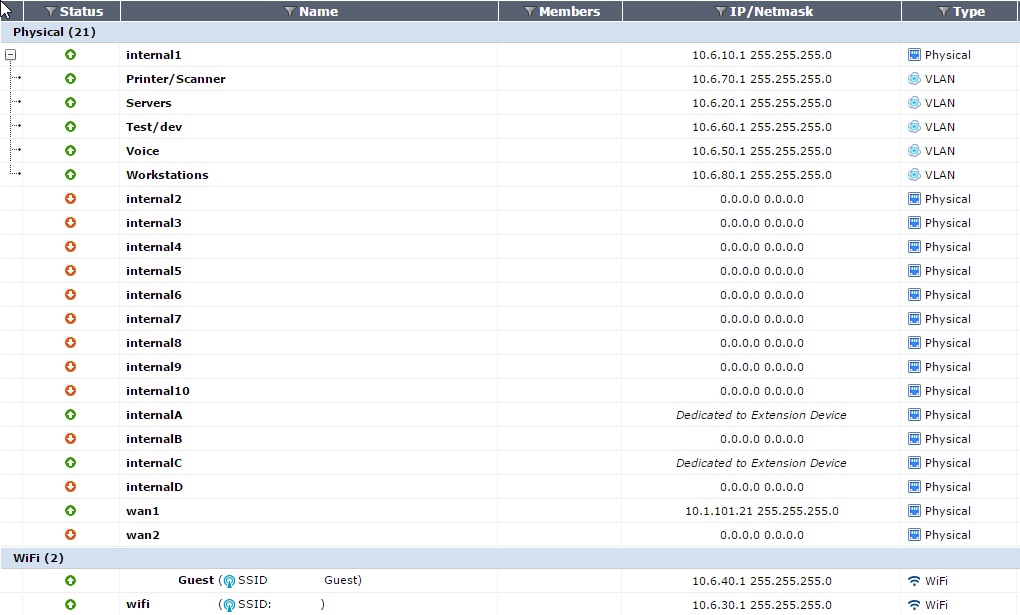Select the Guest WiFi interface name
Viewport: 1020px width, 615px height.
196,580
